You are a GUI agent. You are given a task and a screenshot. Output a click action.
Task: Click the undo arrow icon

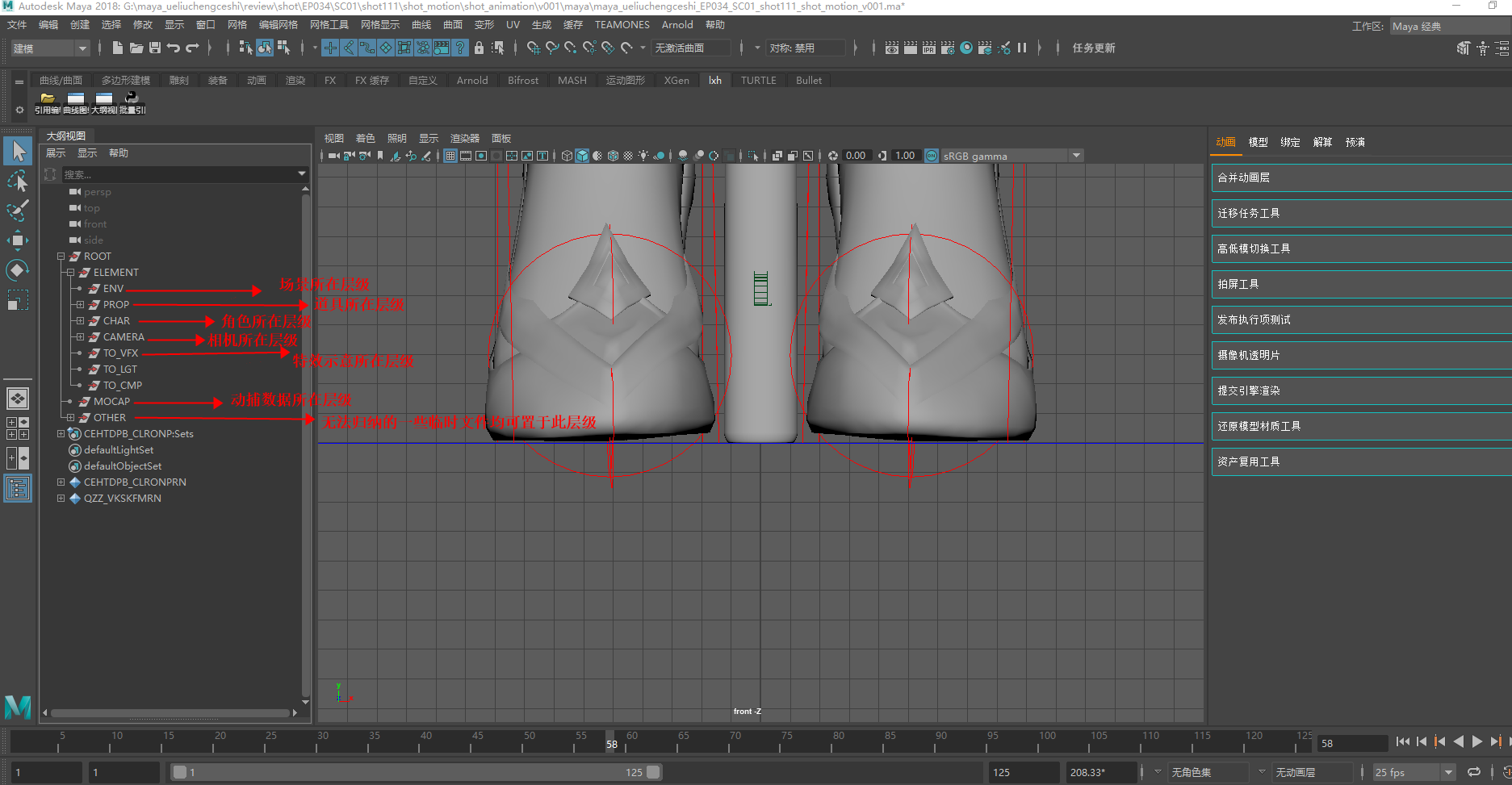point(174,48)
